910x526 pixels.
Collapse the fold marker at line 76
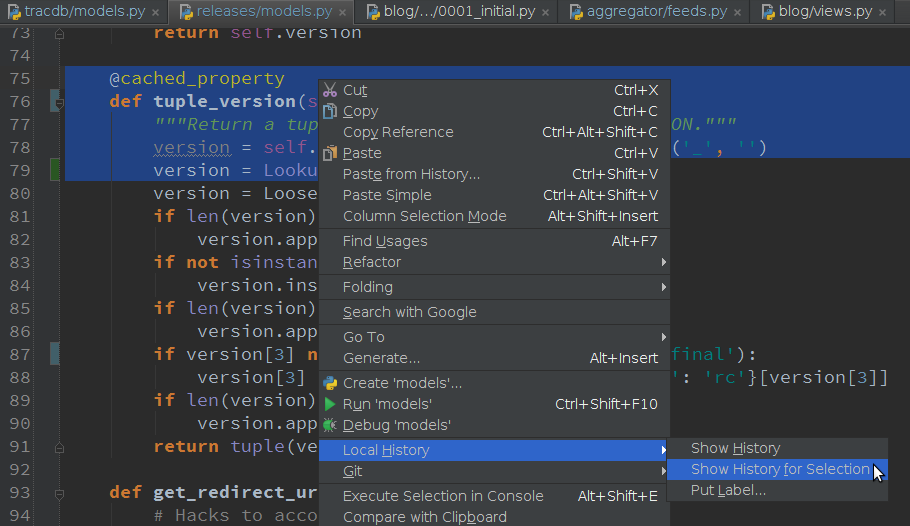59,103
